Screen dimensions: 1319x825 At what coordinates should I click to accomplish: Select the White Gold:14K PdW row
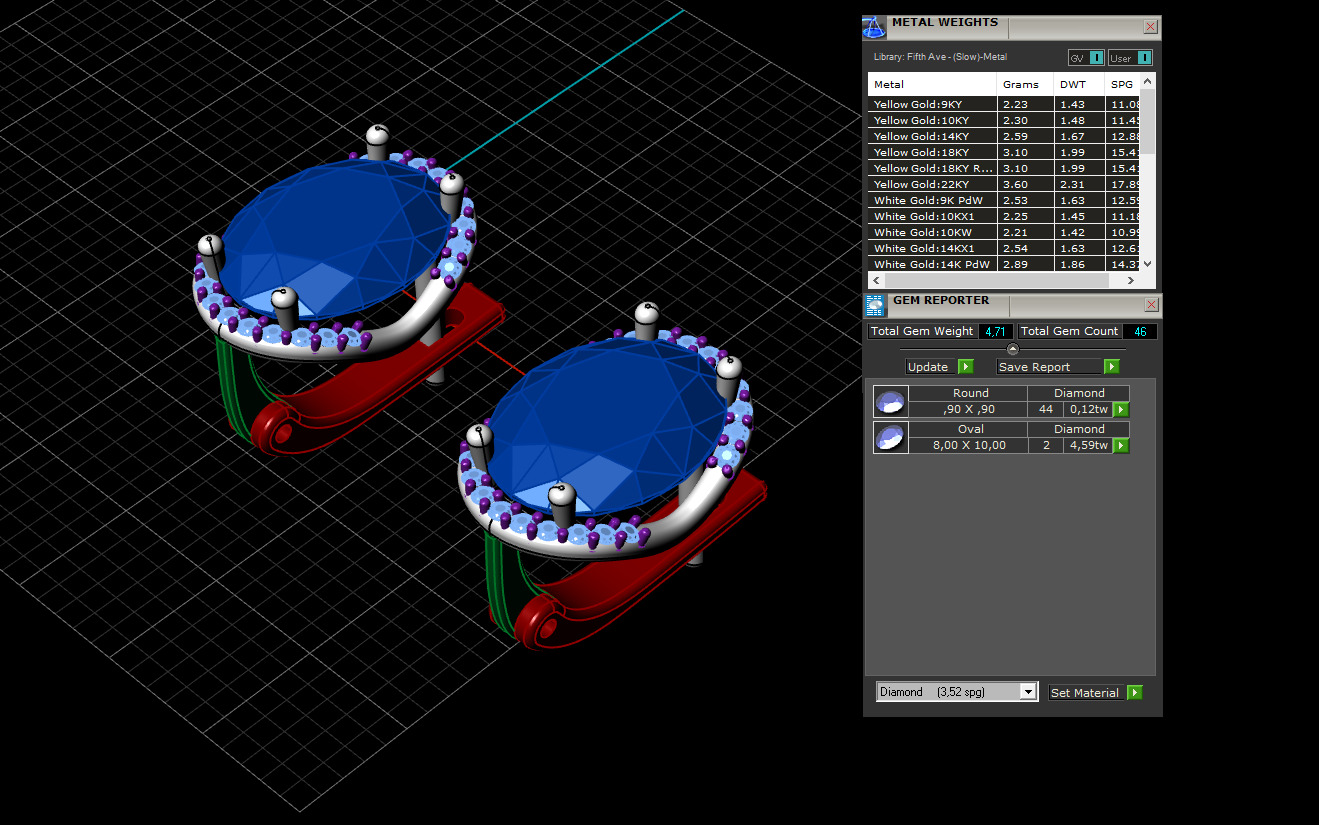coord(1004,264)
